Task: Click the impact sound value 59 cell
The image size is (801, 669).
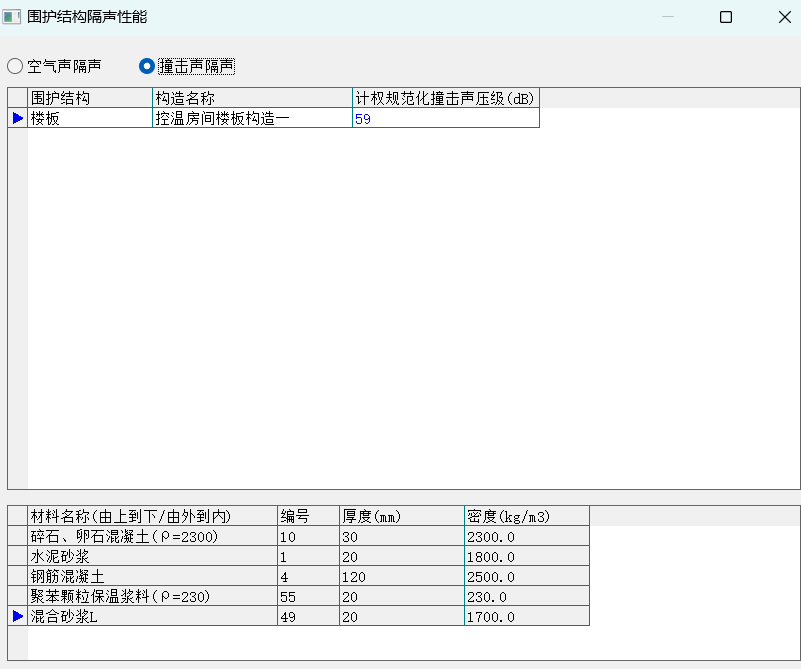Action: [x=445, y=118]
